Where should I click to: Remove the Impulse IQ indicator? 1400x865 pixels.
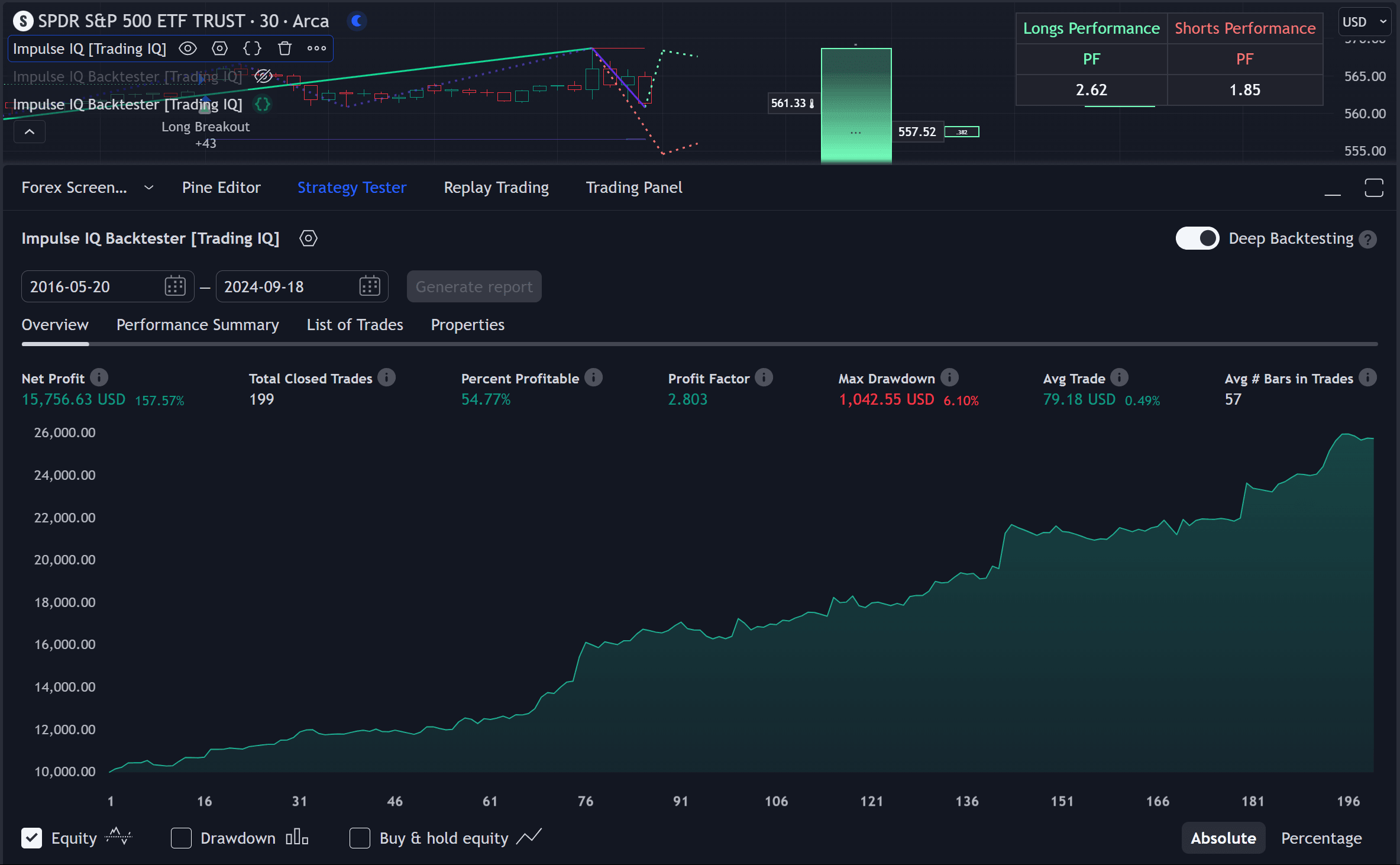[x=284, y=49]
